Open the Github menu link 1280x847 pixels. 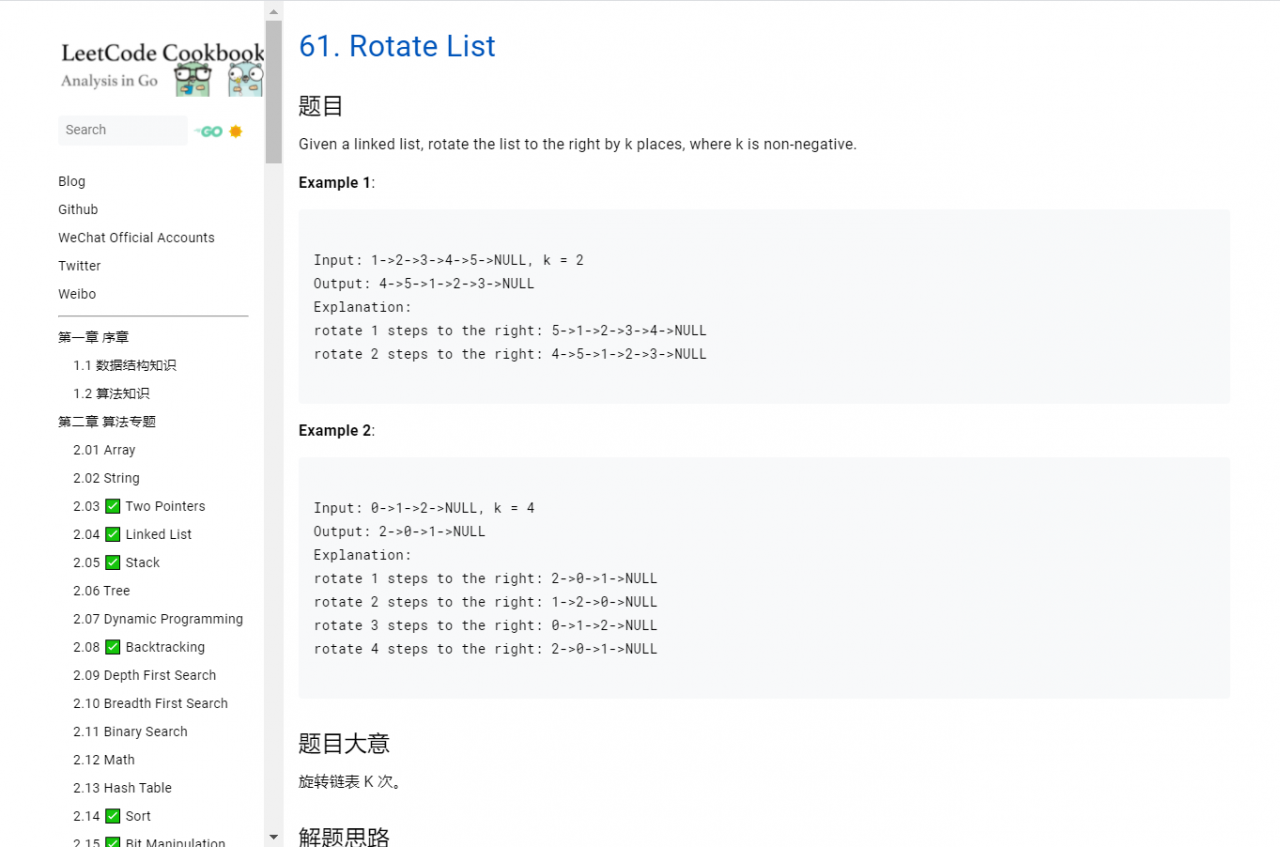(x=78, y=209)
